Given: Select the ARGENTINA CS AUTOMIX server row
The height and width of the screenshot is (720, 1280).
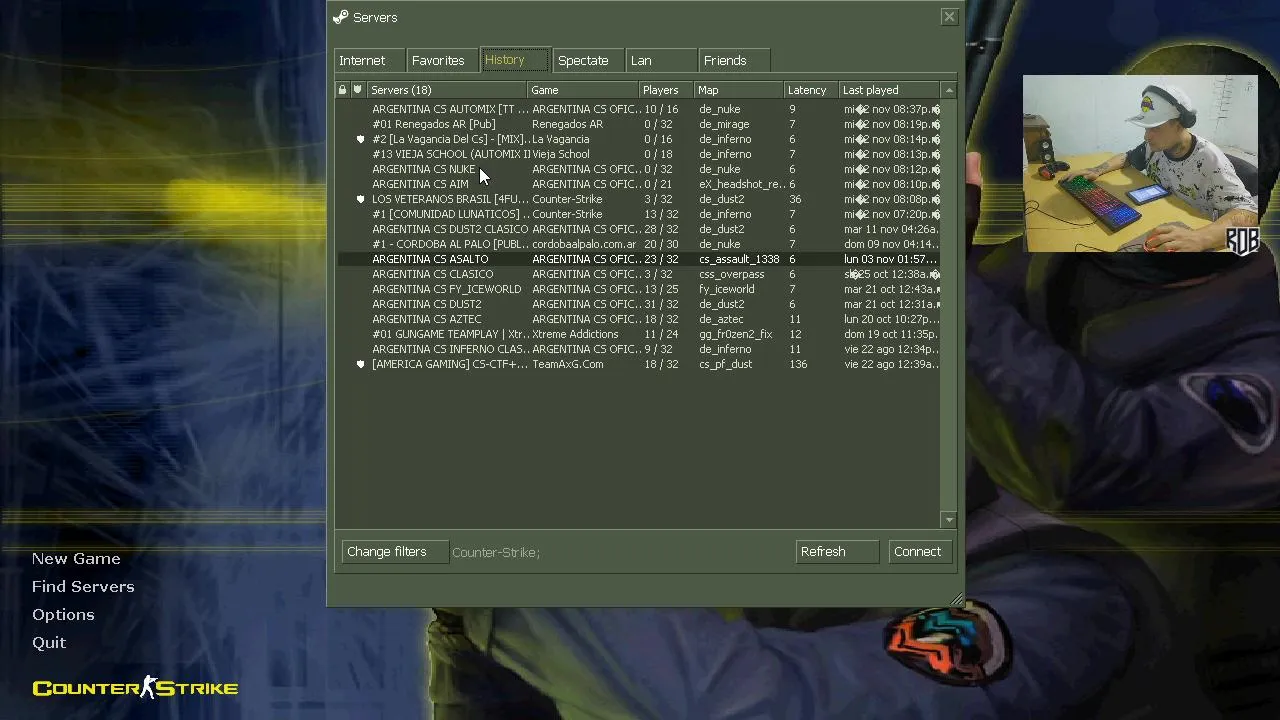Looking at the screenshot, I should [x=639, y=109].
